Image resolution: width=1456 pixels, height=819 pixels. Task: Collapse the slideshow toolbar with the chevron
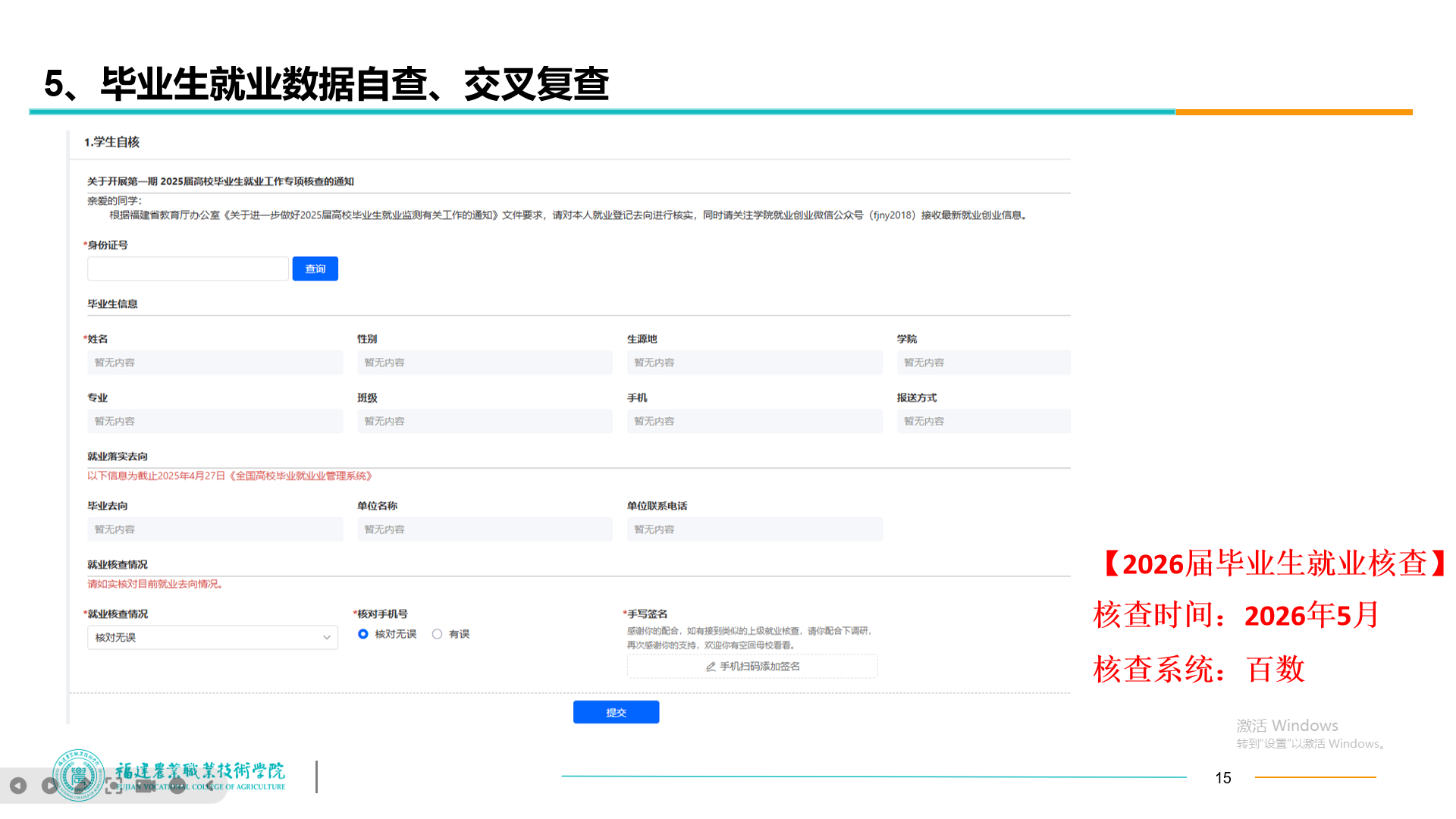click(210, 786)
